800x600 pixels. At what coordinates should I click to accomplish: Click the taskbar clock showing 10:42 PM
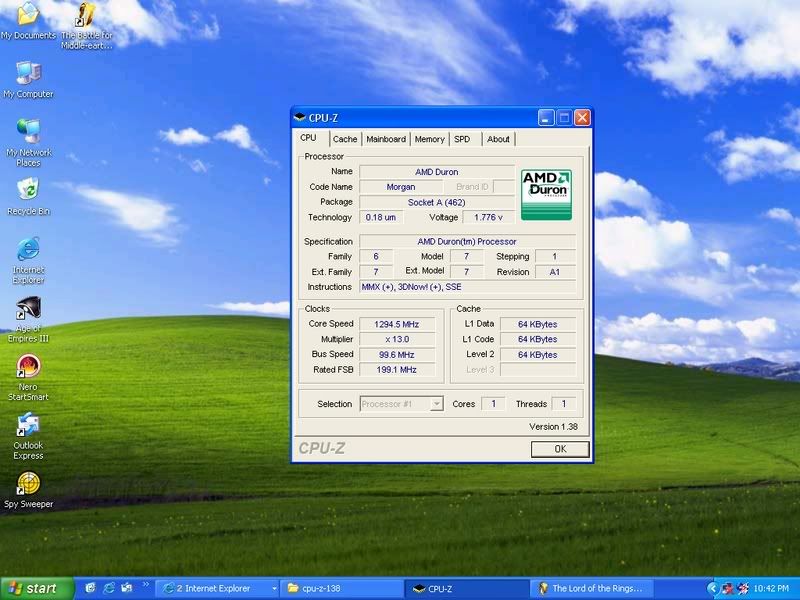771,589
